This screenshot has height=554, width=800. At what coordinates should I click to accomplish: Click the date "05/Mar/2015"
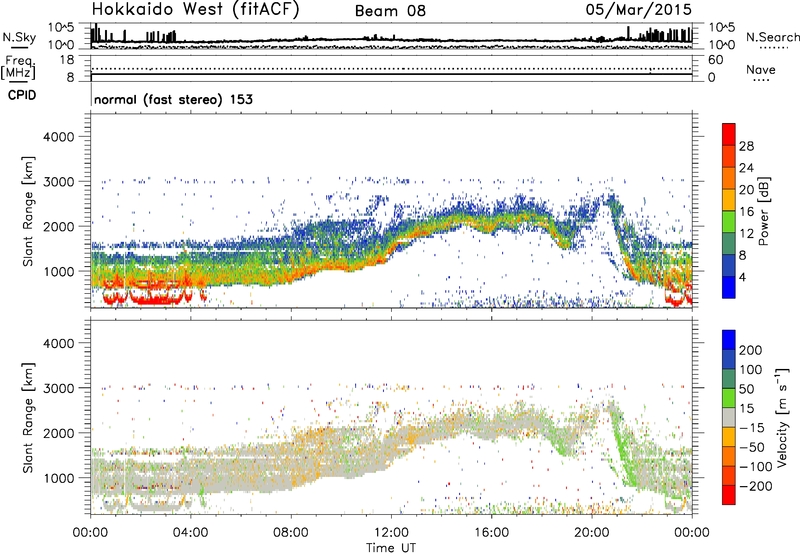(x=639, y=10)
